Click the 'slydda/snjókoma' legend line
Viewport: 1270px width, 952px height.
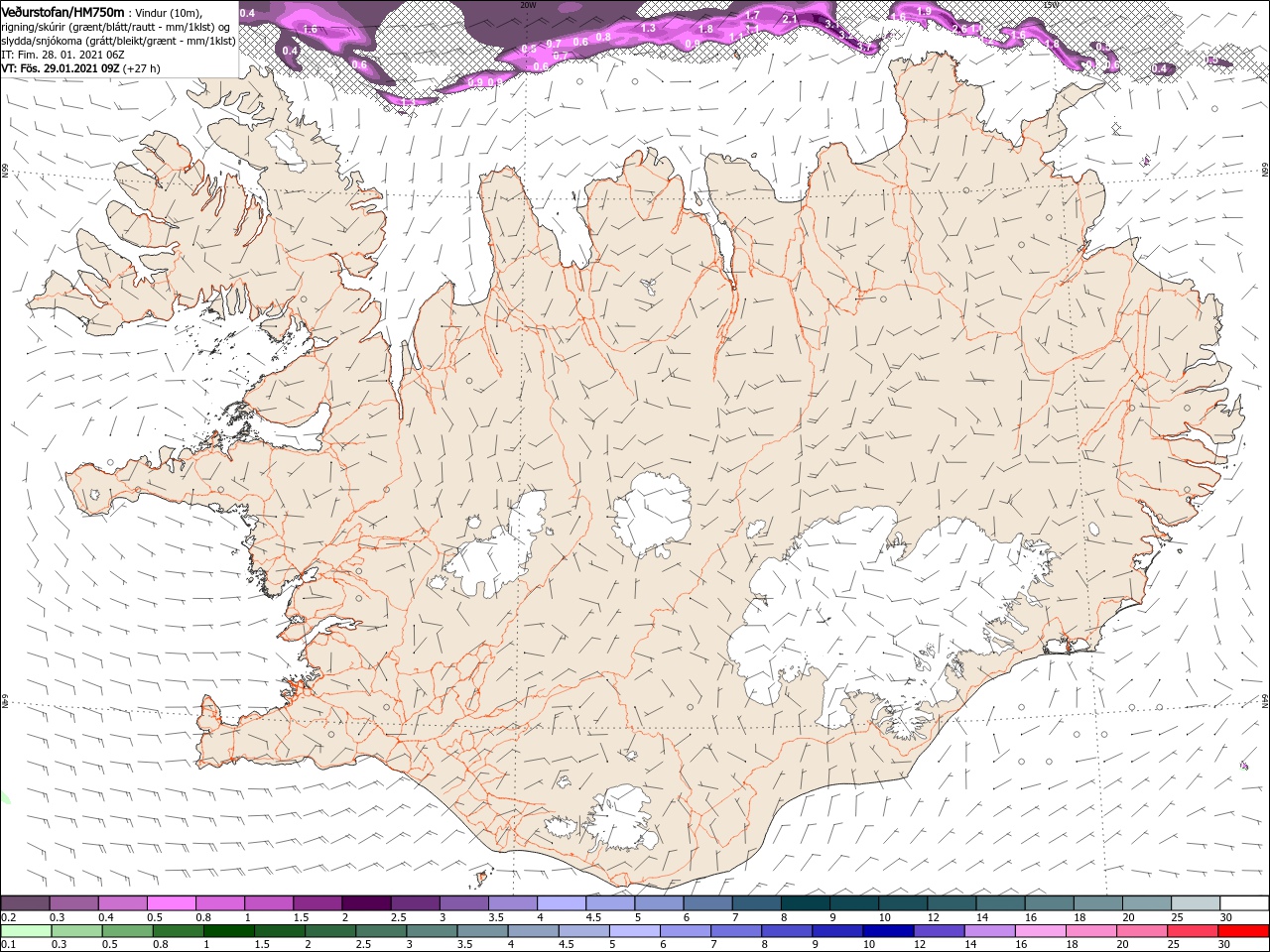pyautogui.click(x=118, y=41)
